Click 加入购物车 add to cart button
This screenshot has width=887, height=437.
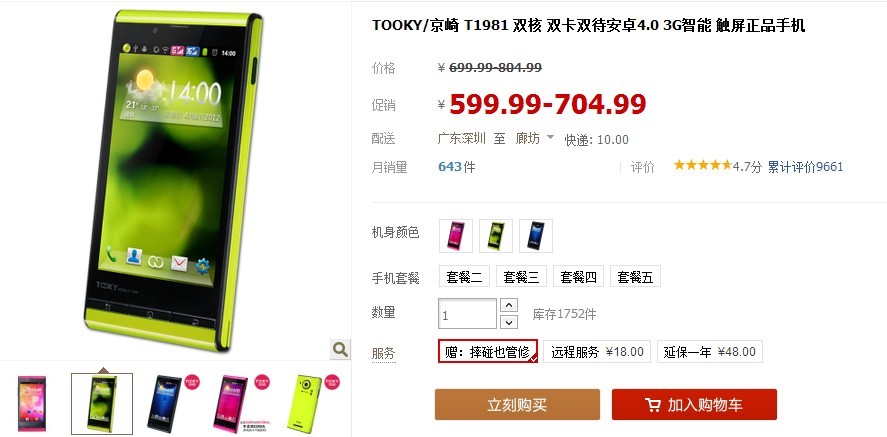(694, 405)
